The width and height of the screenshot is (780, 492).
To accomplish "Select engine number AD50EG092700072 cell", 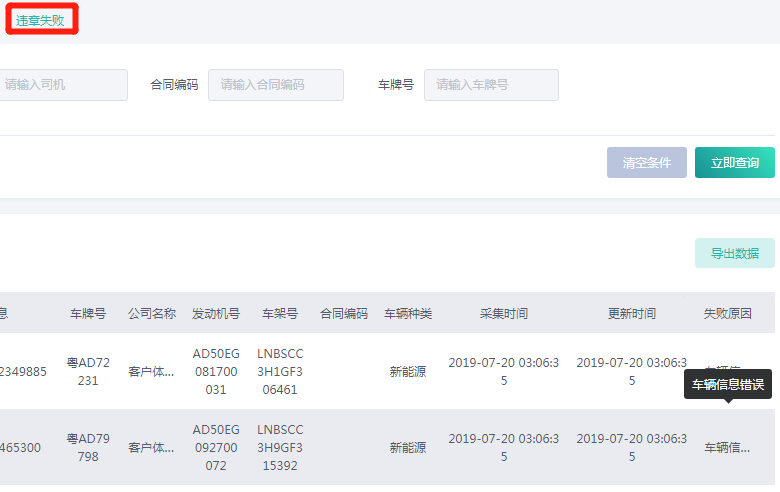I will 216,447.
